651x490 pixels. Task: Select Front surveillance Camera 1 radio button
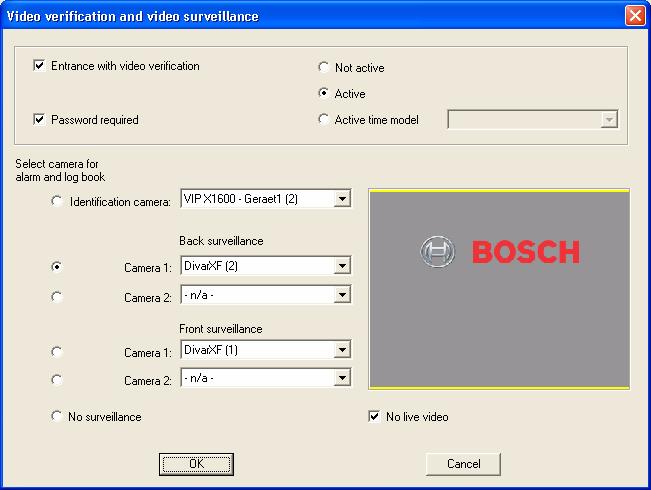click(56, 352)
